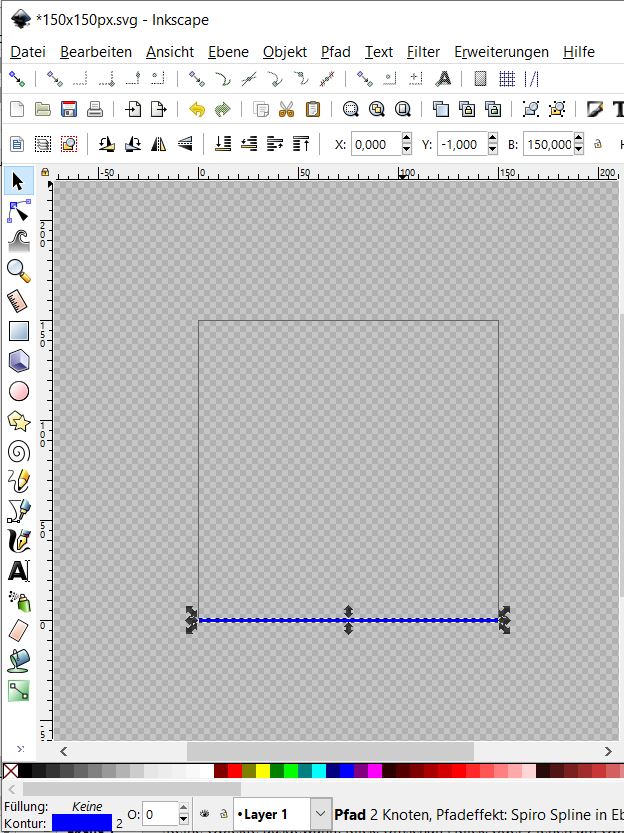Select the 3D Box tool
The image size is (624, 833).
coord(19,361)
